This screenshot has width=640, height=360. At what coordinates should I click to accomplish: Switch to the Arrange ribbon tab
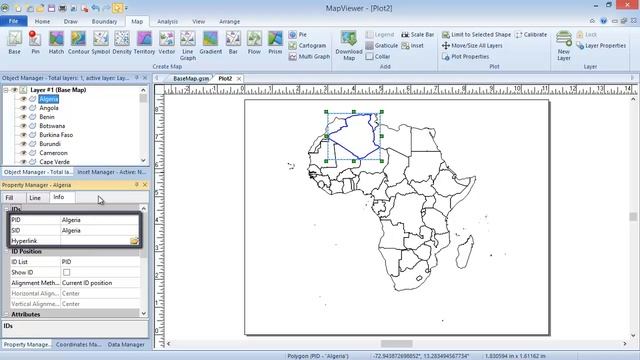pos(229,21)
